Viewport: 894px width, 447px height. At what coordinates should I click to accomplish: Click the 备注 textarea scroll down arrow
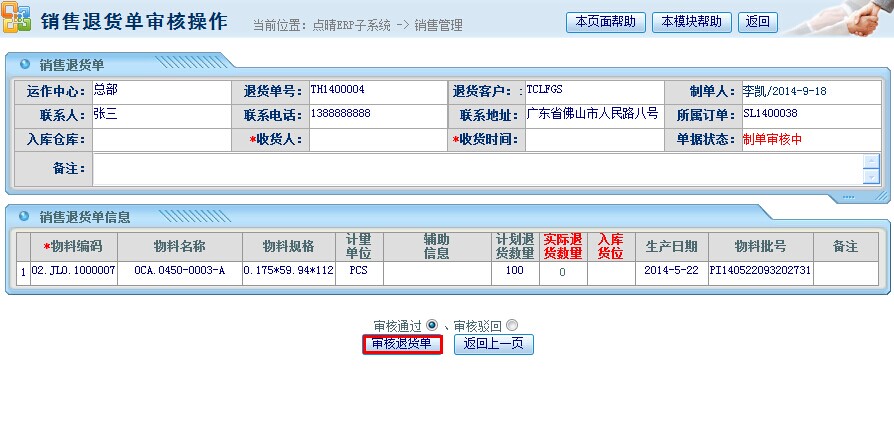pos(871,177)
